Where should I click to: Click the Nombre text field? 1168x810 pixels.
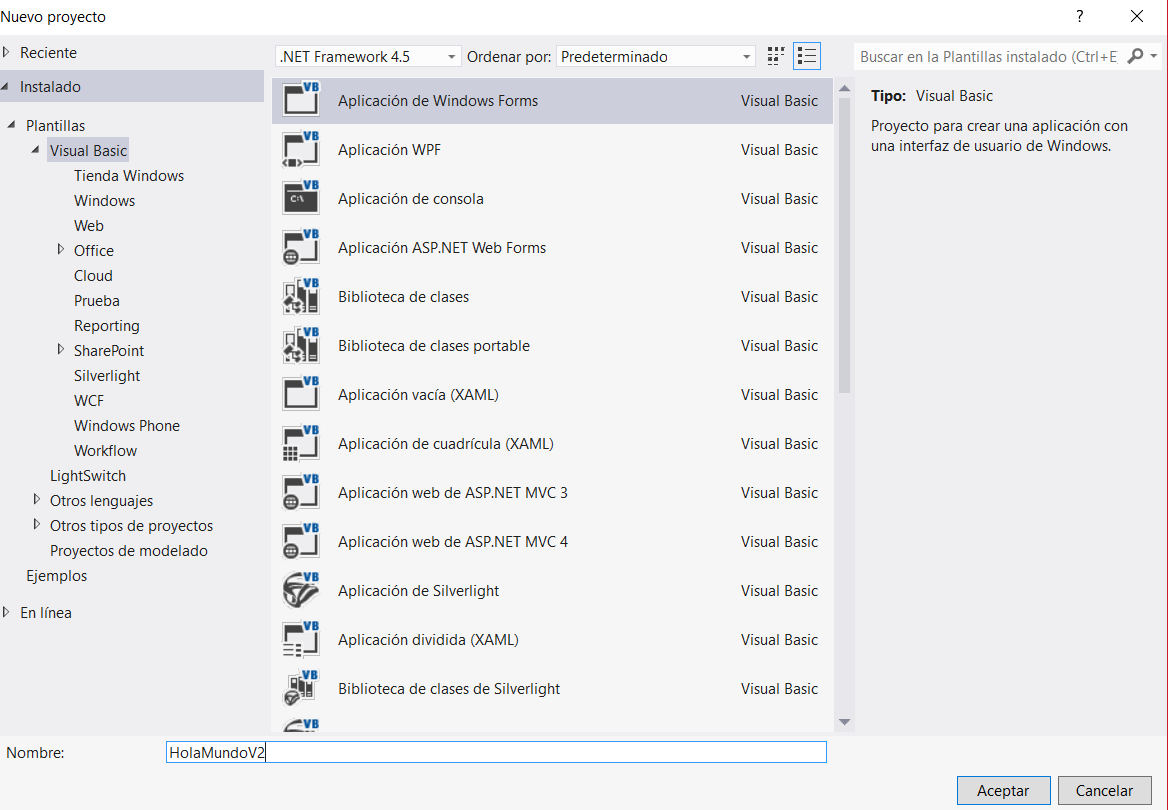tap(496, 752)
